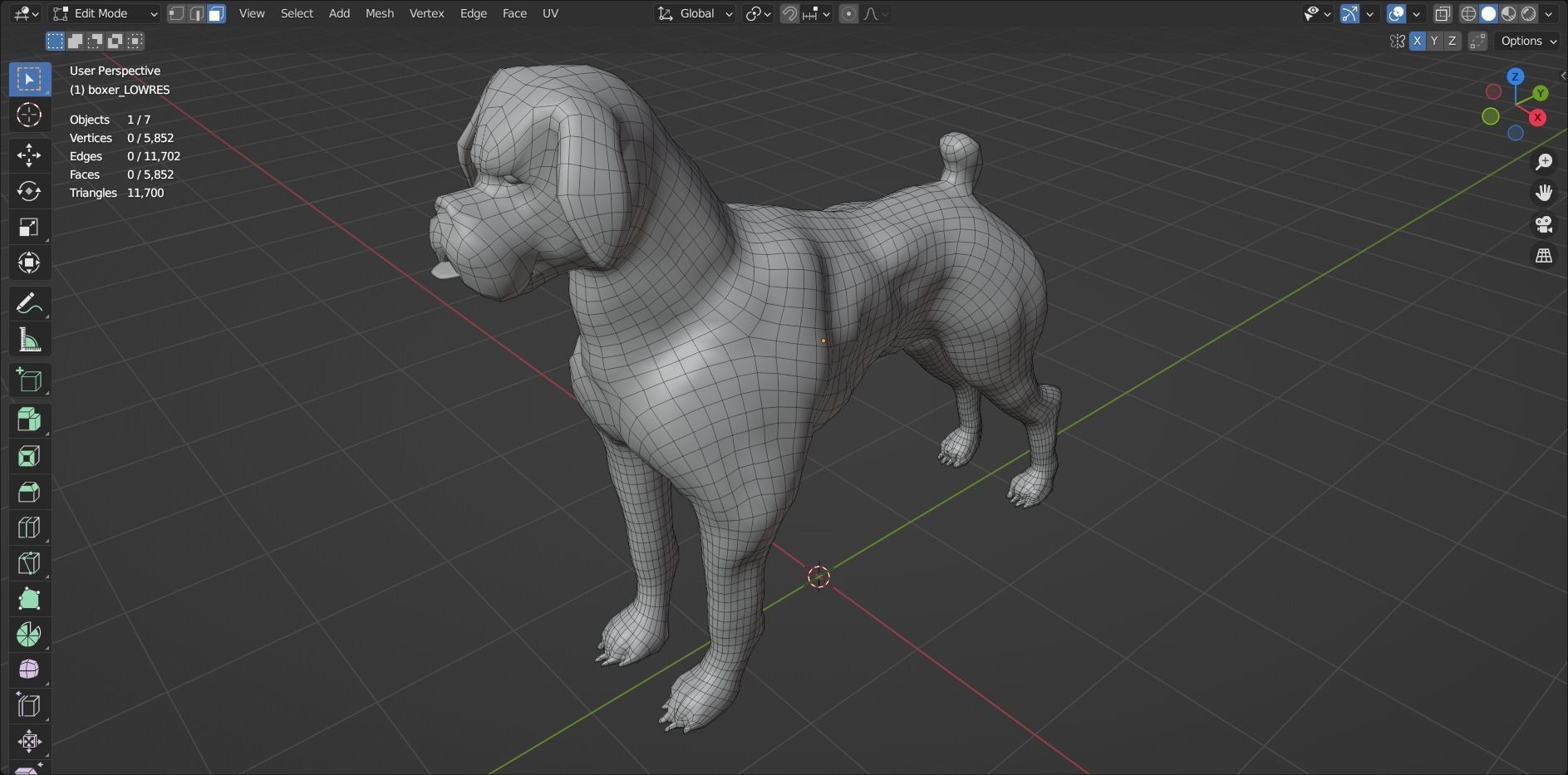Open proportional editing falloff dropdown
The height and width of the screenshot is (775, 1568).
pyautogui.click(x=876, y=13)
